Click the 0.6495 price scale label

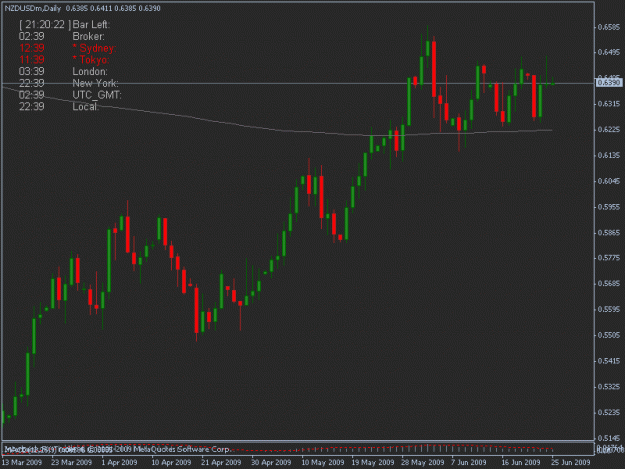[x=609, y=53]
